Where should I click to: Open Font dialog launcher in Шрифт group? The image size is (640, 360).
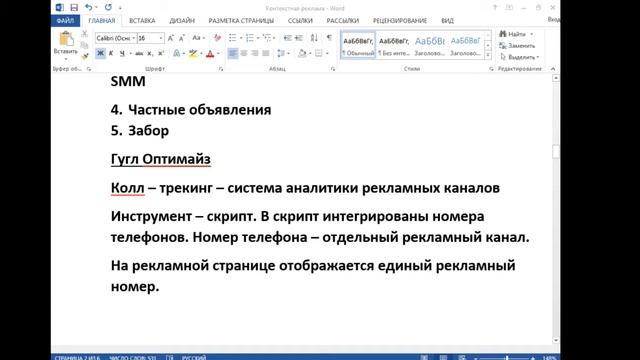(221, 69)
